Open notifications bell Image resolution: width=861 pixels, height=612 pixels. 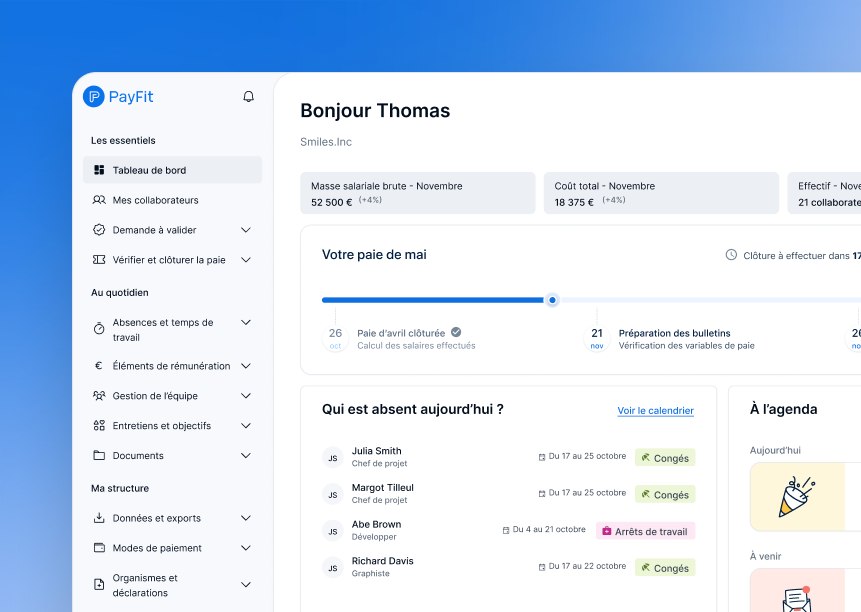249,97
